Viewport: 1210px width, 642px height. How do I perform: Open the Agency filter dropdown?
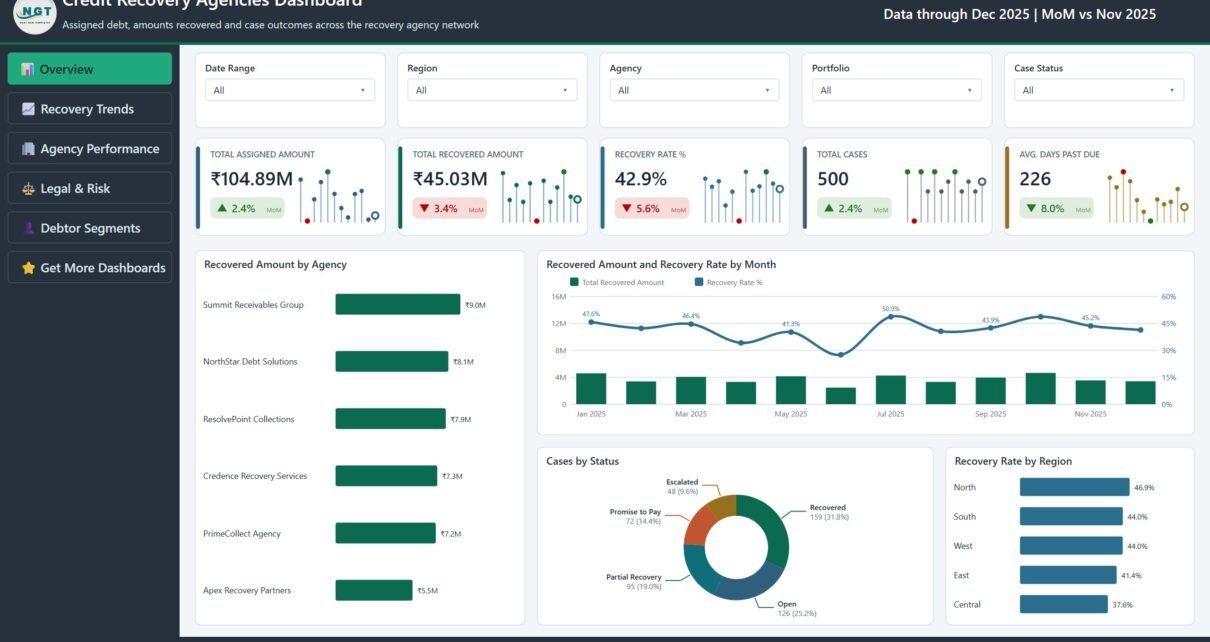[695, 90]
